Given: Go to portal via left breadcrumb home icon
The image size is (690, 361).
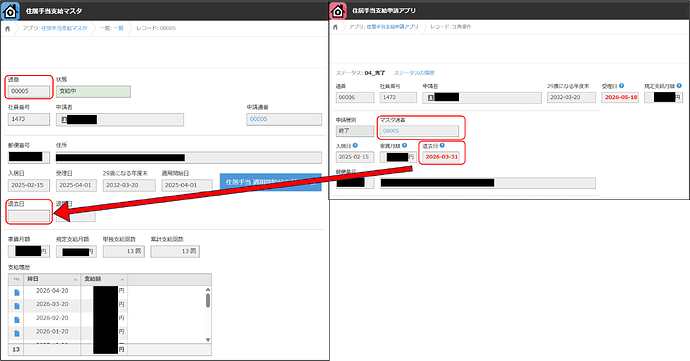Looking at the screenshot, I should 7,28.
